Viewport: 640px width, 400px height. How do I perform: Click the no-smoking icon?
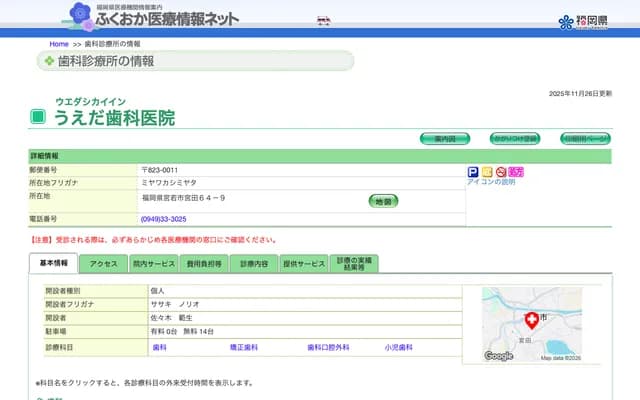click(x=501, y=172)
